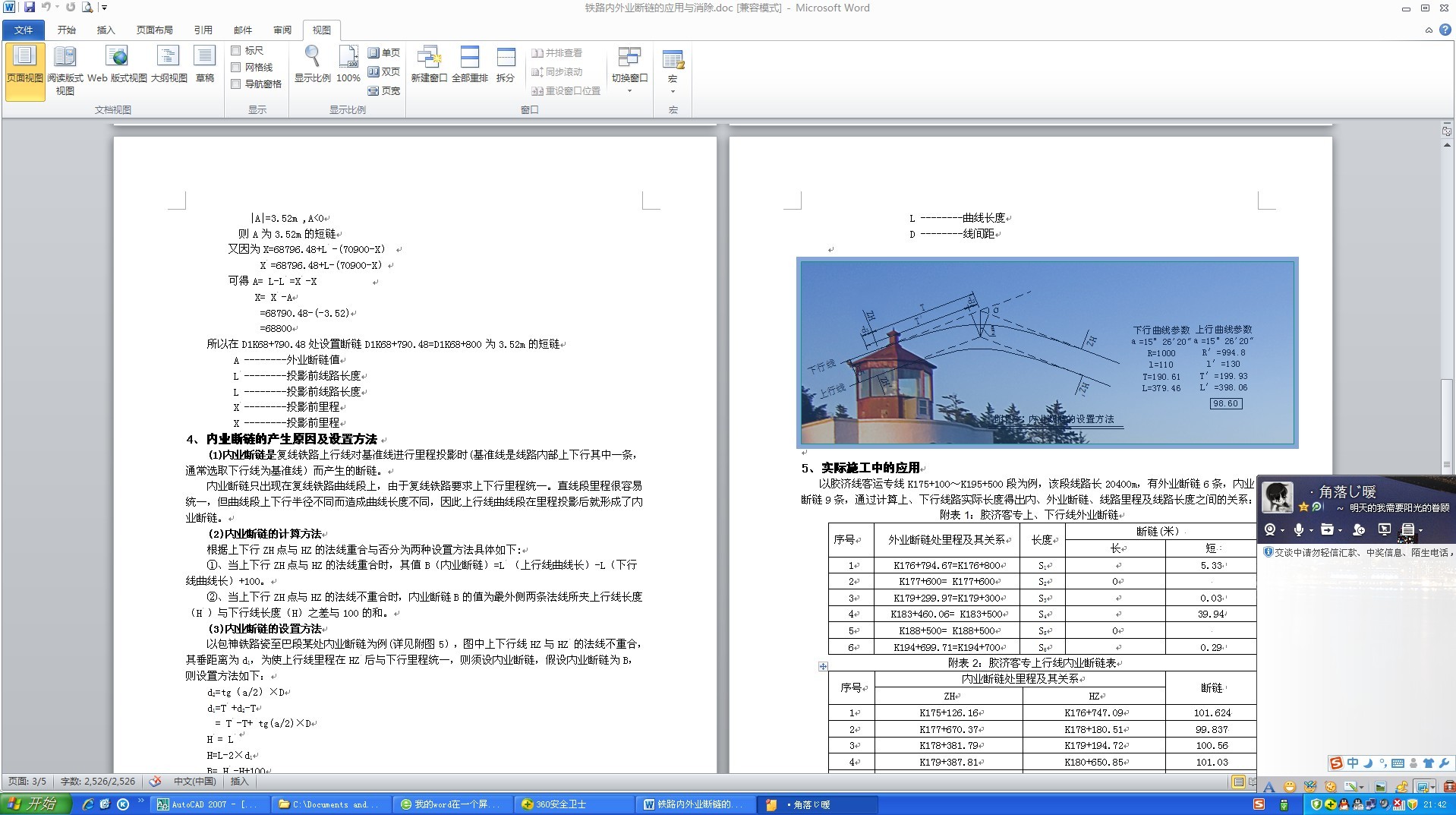
Task: Click the Redo icon in Quick Access Toolbar
Action: (71, 8)
